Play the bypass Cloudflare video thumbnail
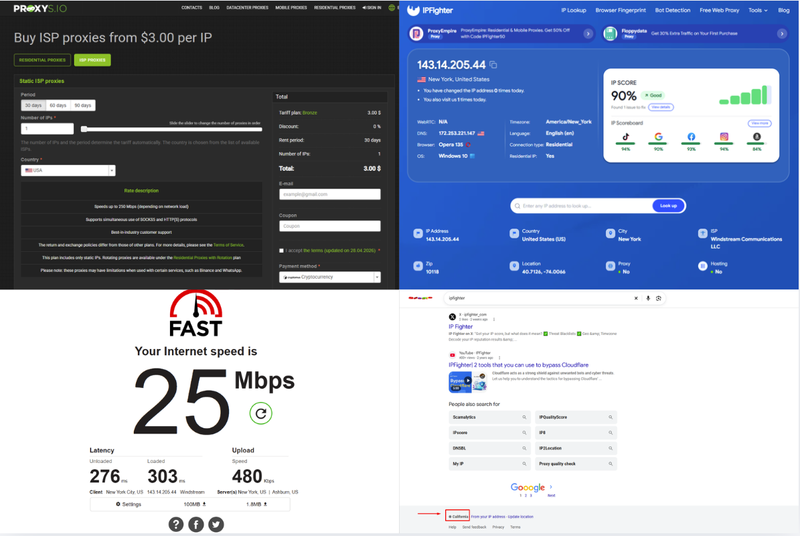The image size is (800, 536). pos(467,382)
